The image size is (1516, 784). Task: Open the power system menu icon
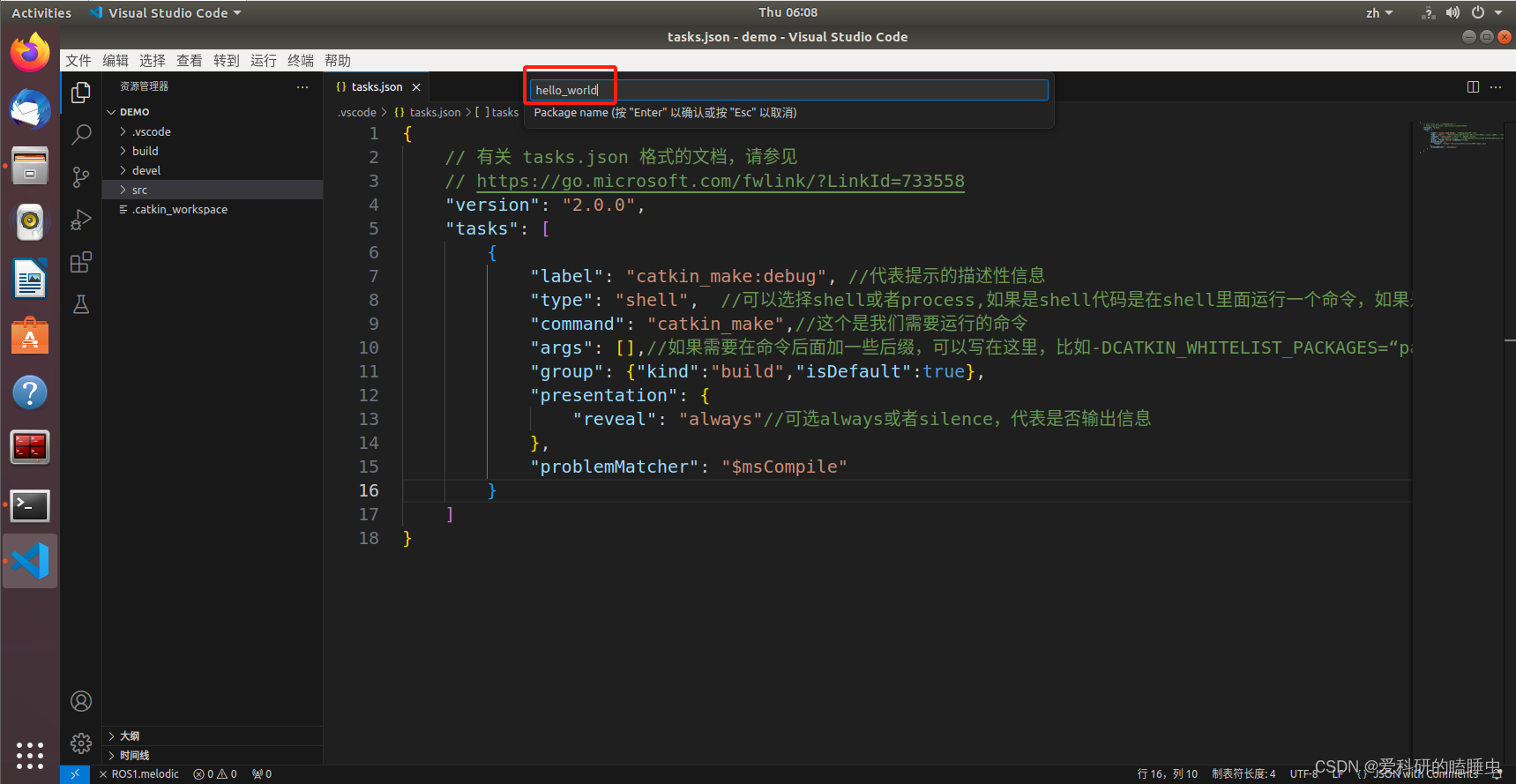pos(1478,12)
